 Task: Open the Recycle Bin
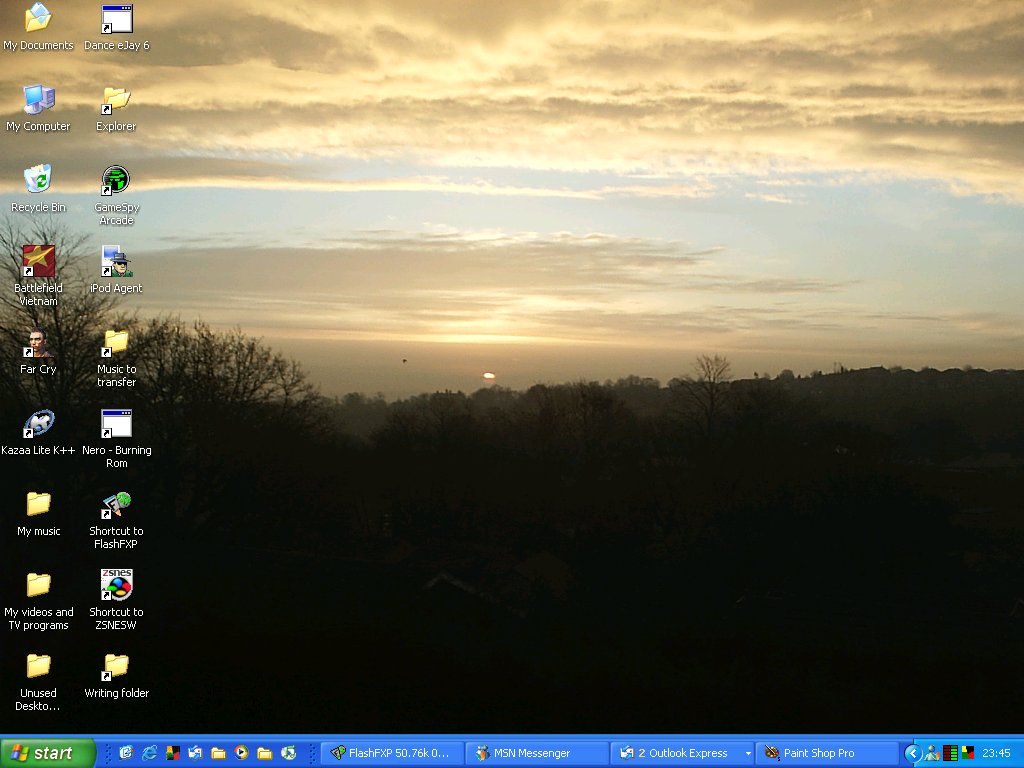point(38,181)
